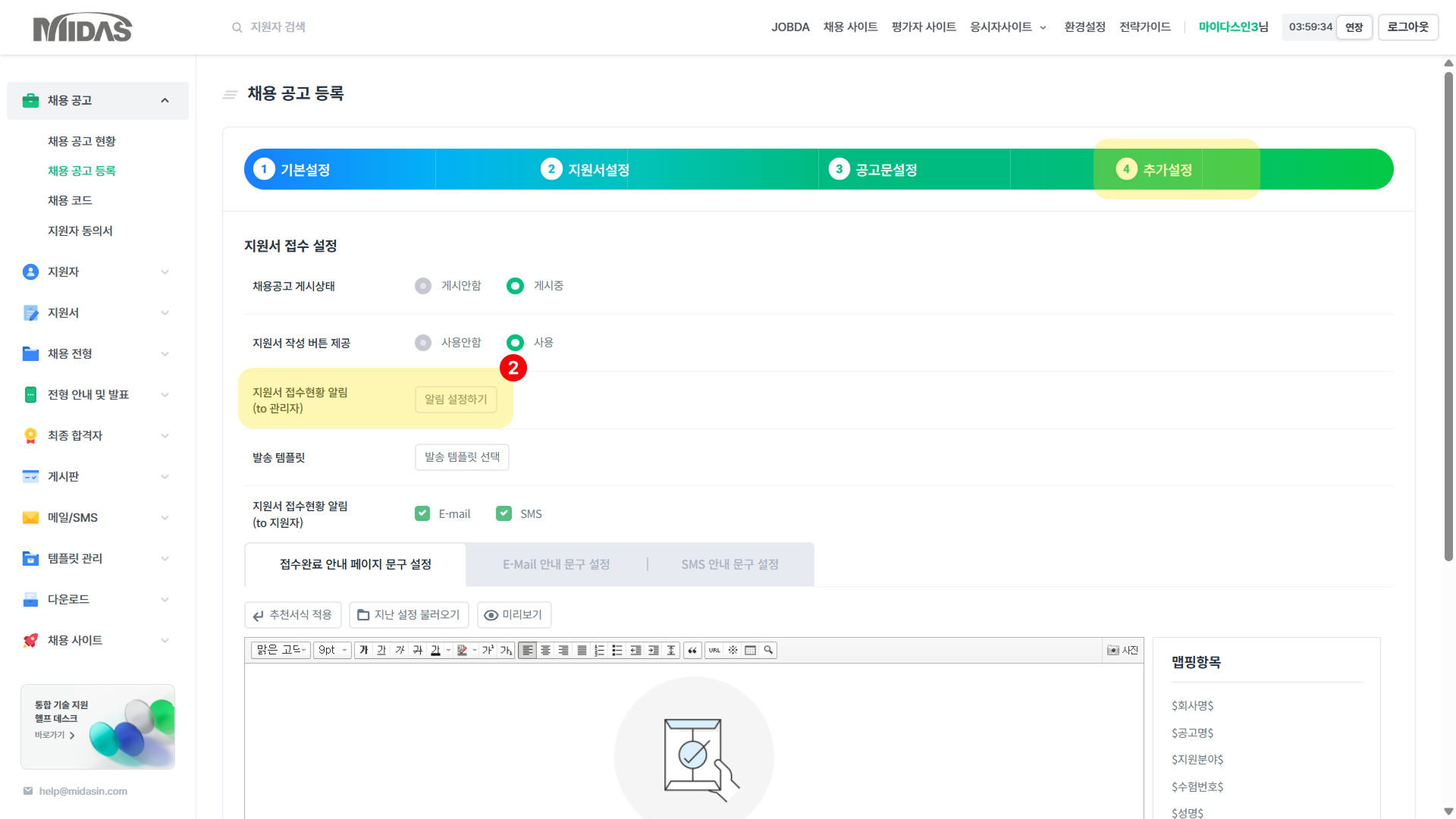Uncheck the E-mail notification checkbox
The width and height of the screenshot is (1456, 819).
point(422,513)
